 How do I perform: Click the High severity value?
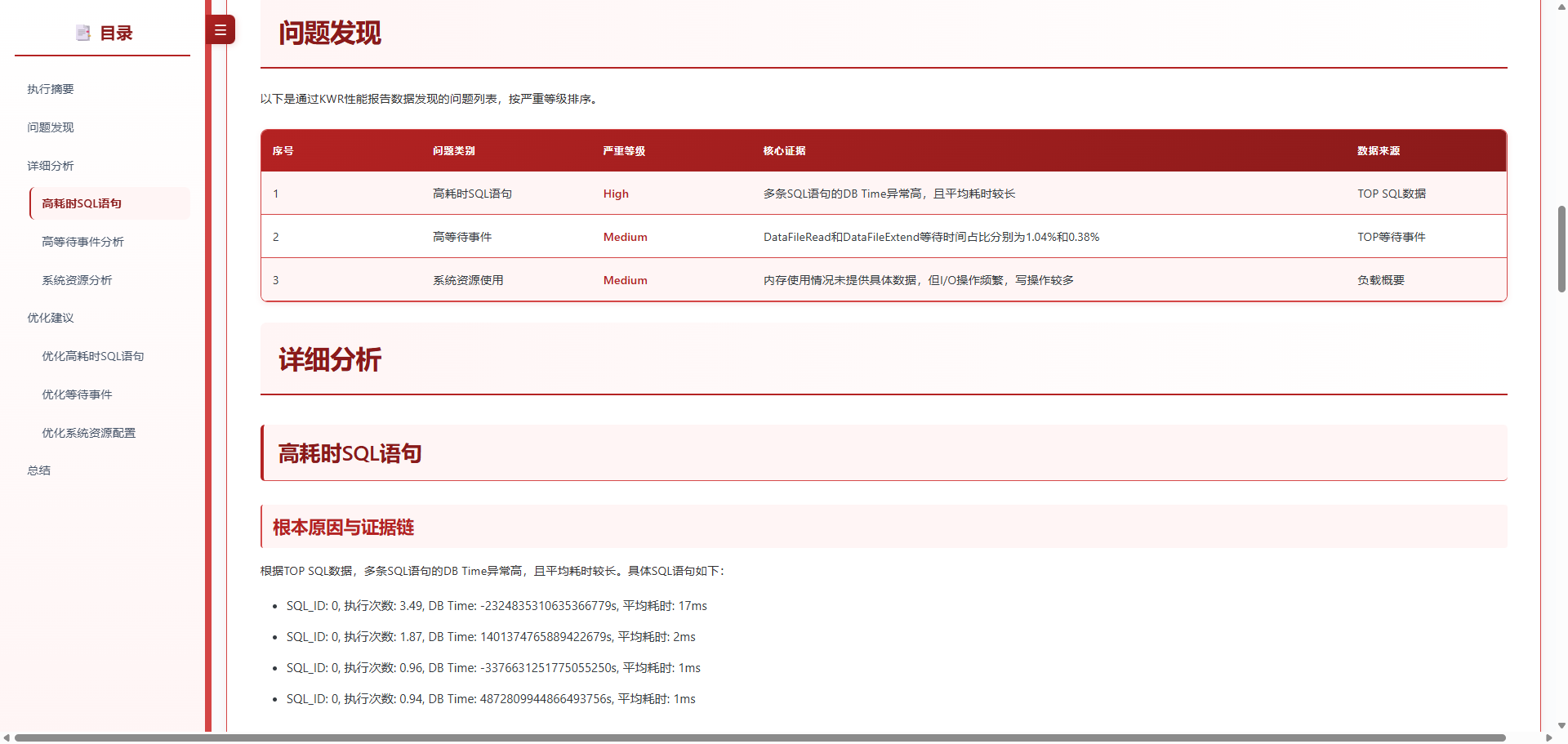(616, 194)
